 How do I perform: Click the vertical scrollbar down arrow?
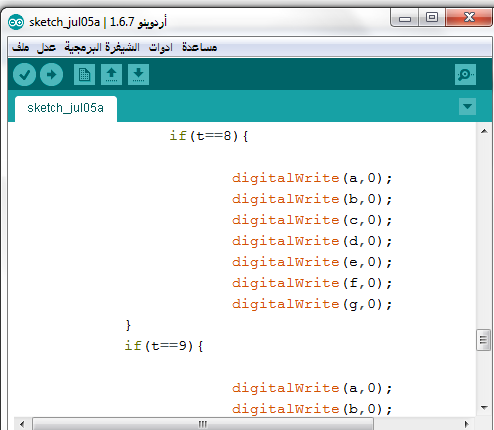pyautogui.click(x=484, y=407)
